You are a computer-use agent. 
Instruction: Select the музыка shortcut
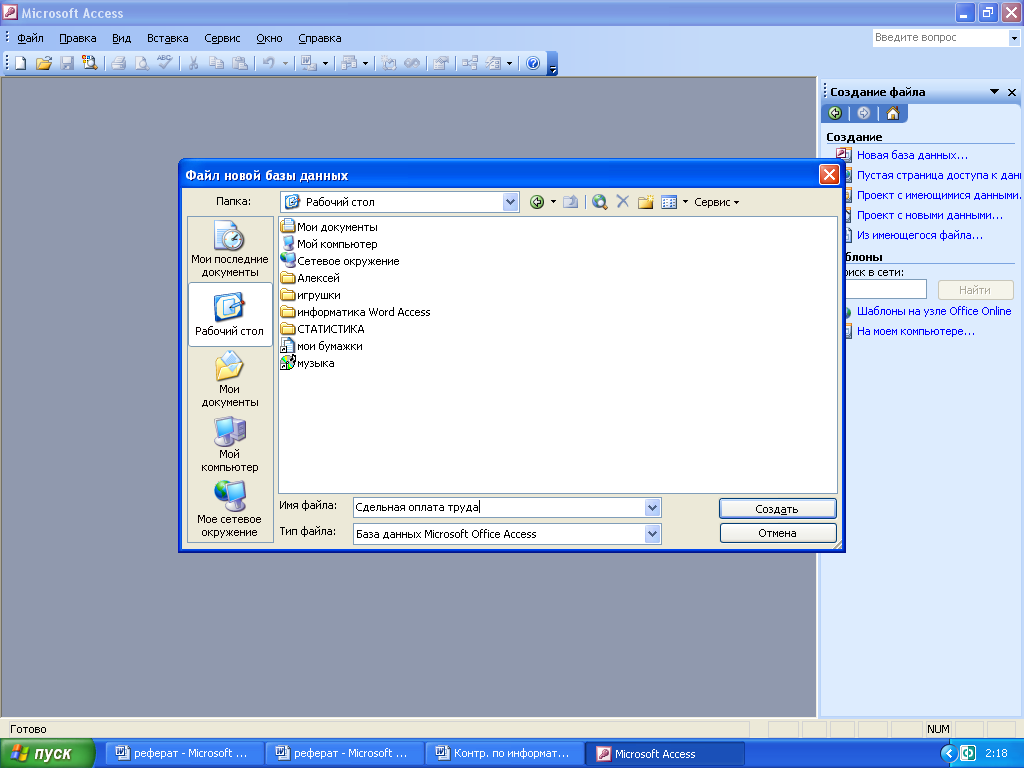pyautogui.click(x=308, y=363)
